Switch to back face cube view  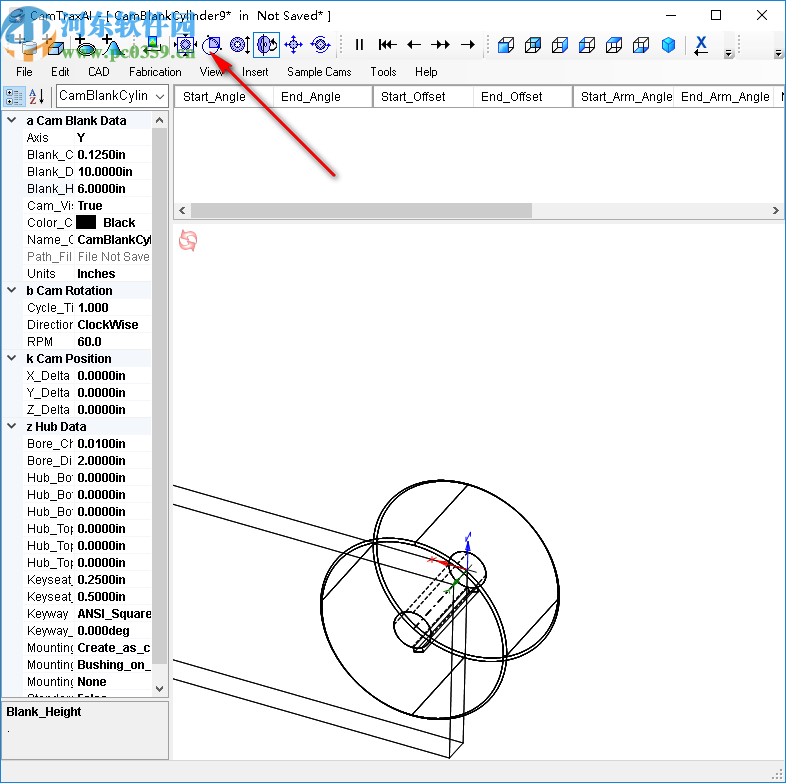coord(533,45)
